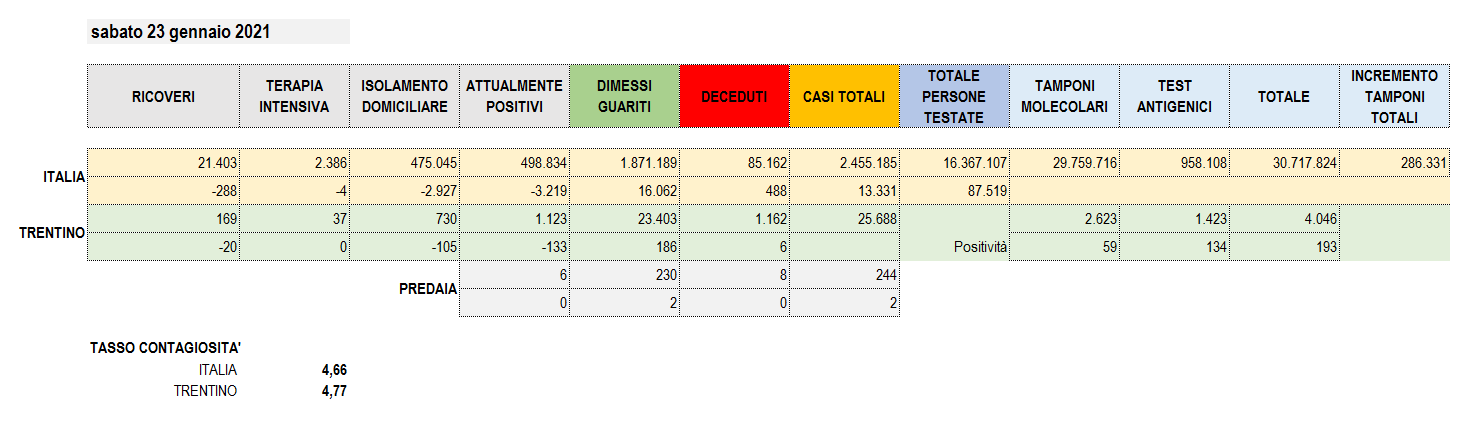Viewport: 1478px width, 429px height.
Task: Click the value 16.367.107
Action: pyautogui.click(x=954, y=162)
